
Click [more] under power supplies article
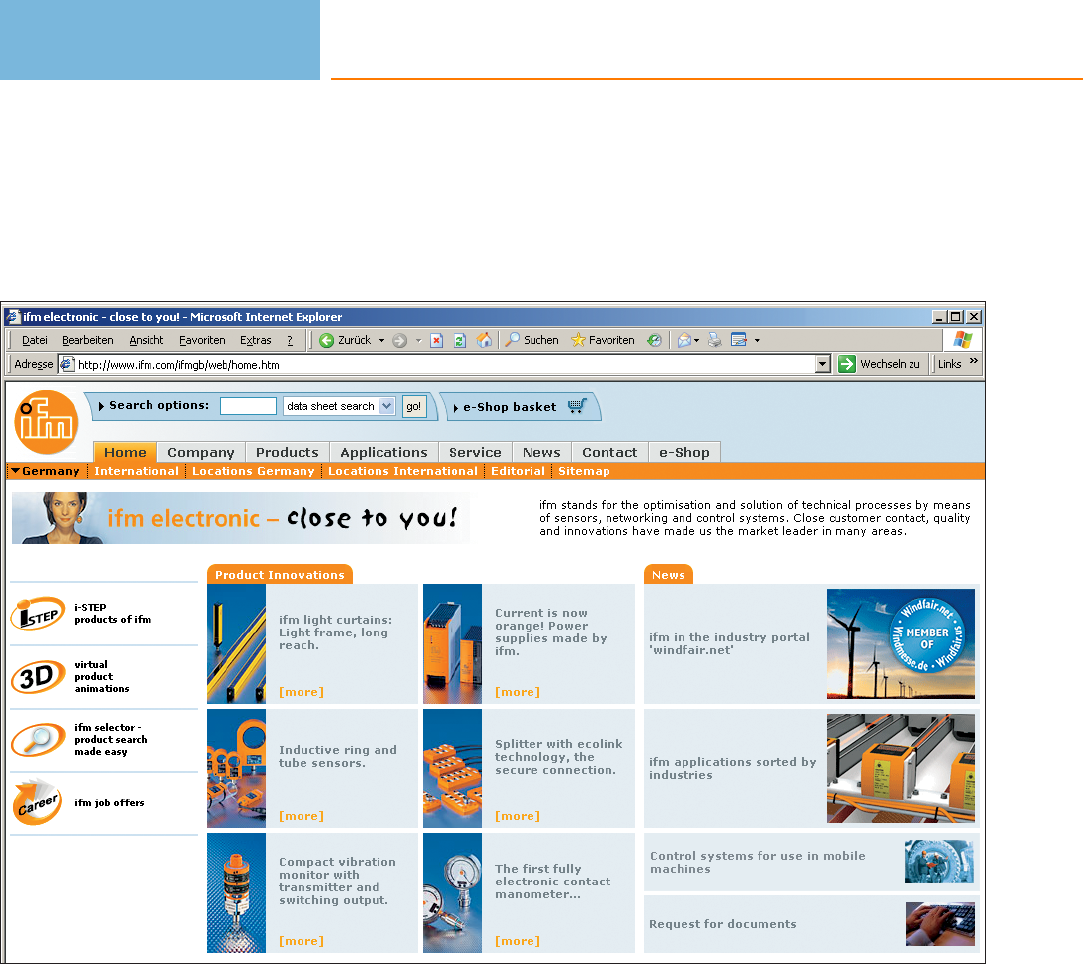(517, 692)
